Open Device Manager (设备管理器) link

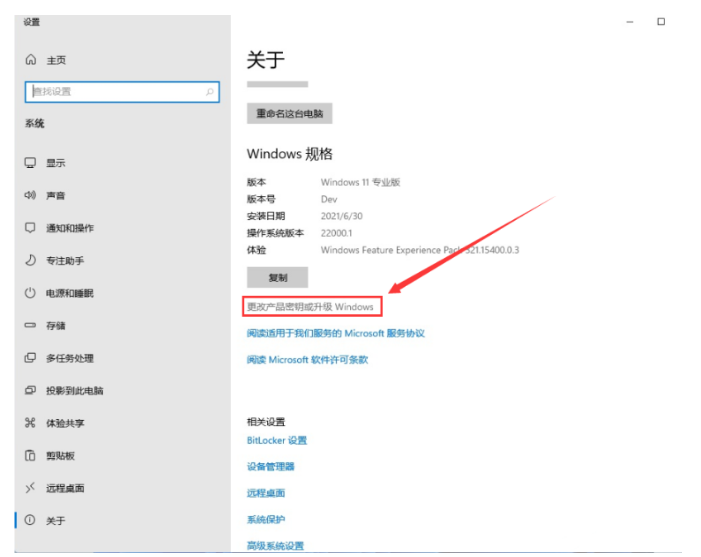[271, 466]
